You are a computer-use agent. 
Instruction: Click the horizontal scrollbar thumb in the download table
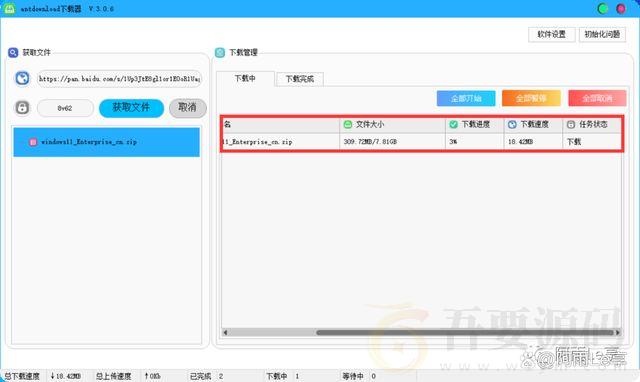465,333
